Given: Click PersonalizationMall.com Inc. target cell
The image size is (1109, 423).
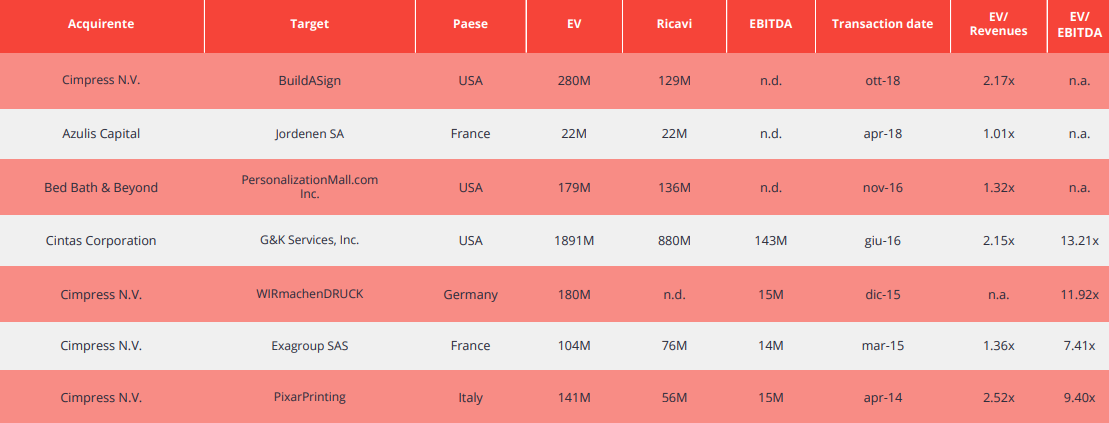Looking at the screenshot, I should pos(310,187).
